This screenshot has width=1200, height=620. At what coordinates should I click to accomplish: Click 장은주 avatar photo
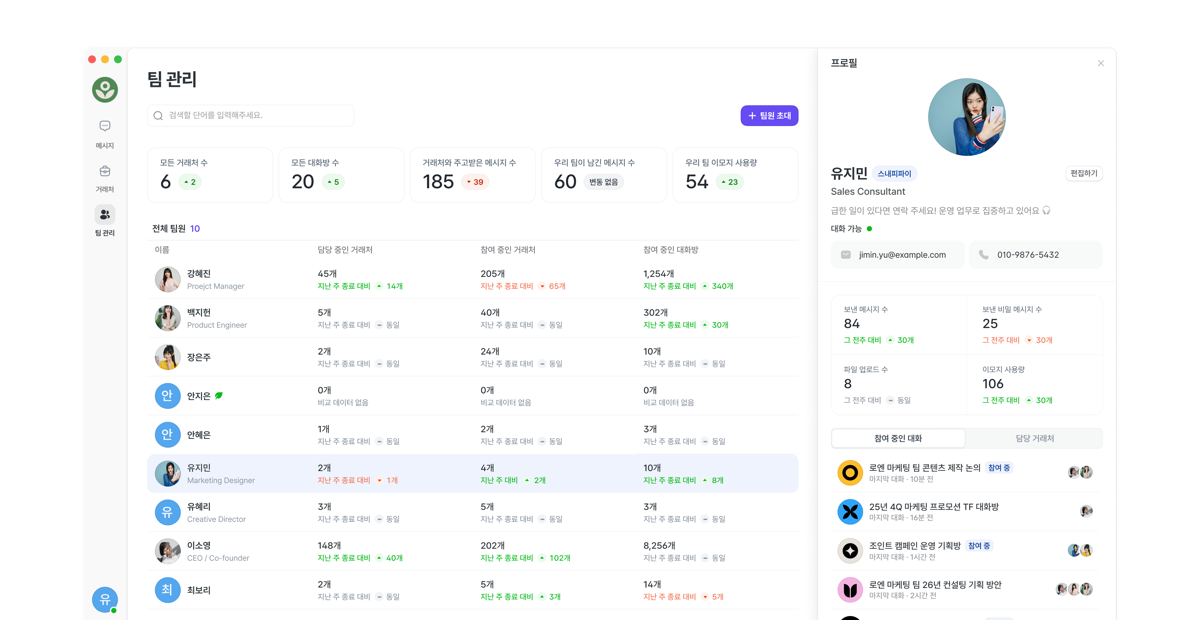tap(168, 357)
